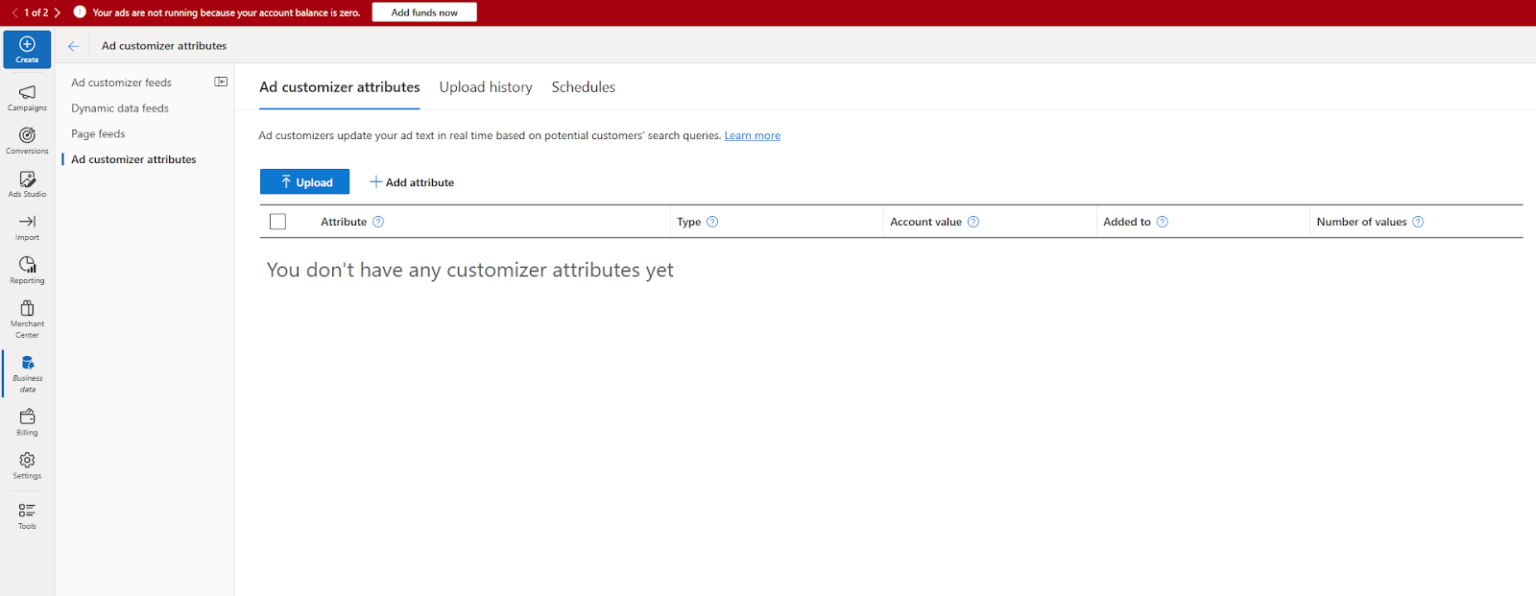Collapse the Business data side panel
The height and width of the screenshot is (596, 1536).
click(221, 82)
